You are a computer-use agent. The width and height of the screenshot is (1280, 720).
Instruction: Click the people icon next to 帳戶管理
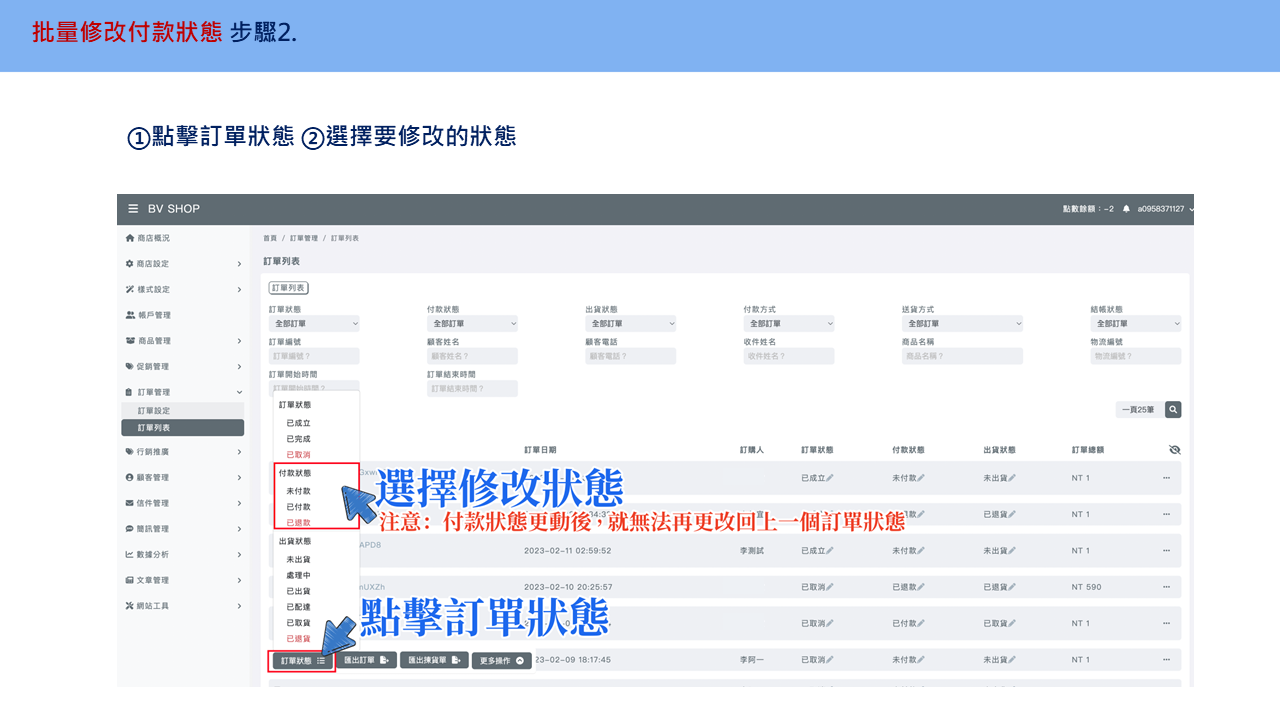tap(130, 315)
